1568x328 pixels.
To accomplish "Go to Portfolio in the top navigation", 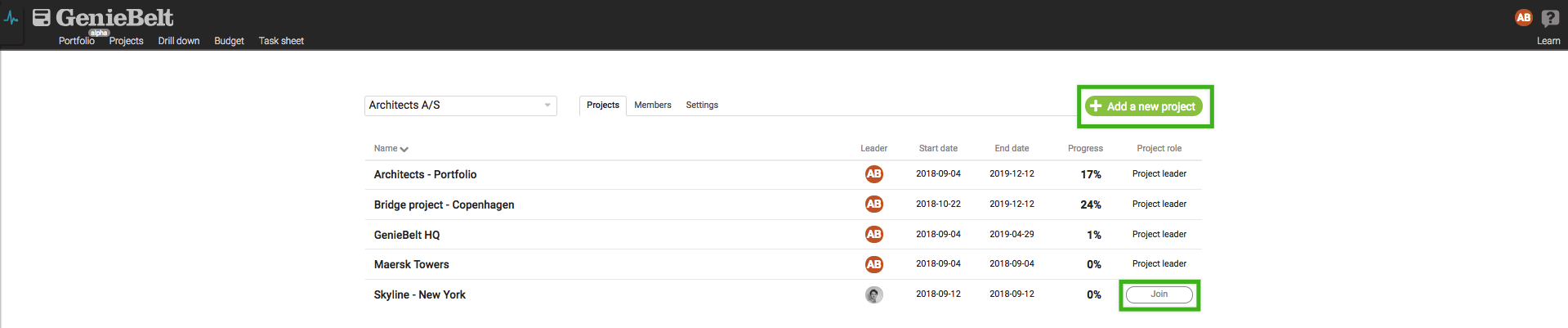I will point(77,41).
